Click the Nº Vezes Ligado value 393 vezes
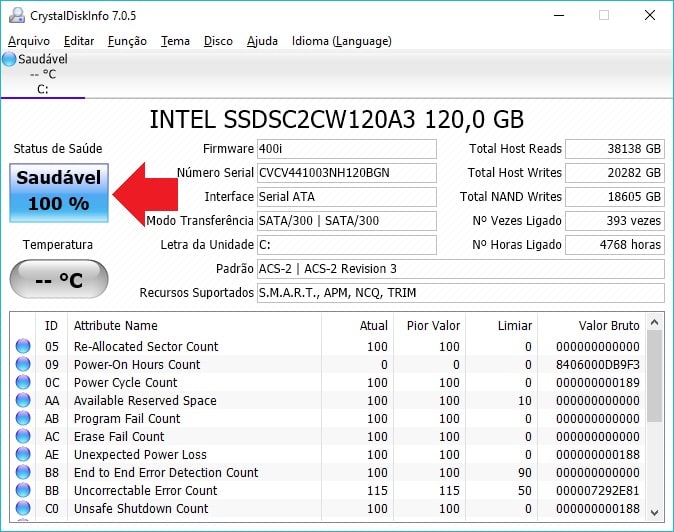This screenshot has width=674, height=532. [x=615, y=221]
